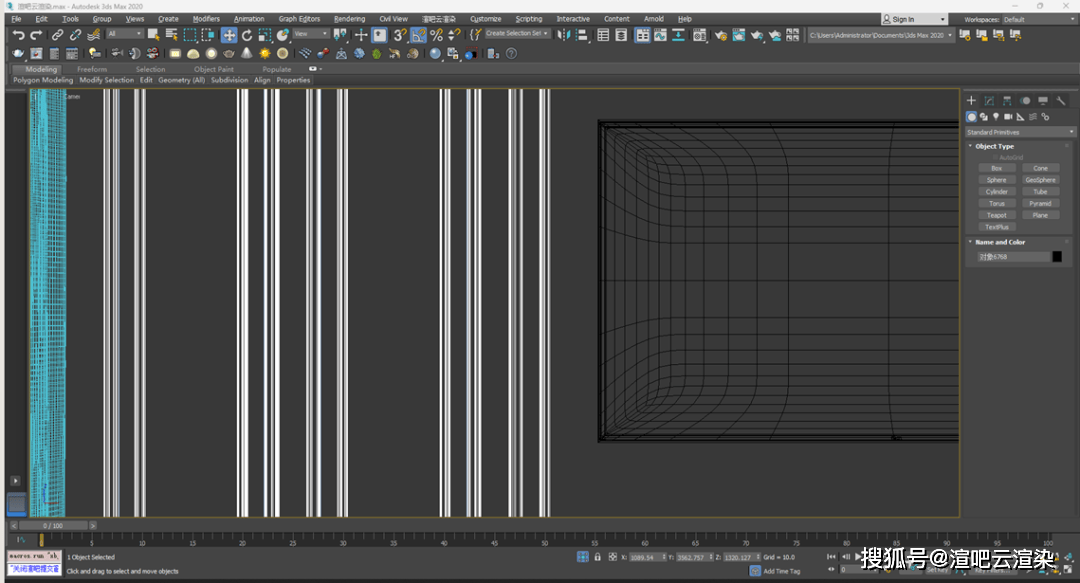Open the Display panel tab icon
Viewport: 1080px width, 583px height.
[1043, 101]
